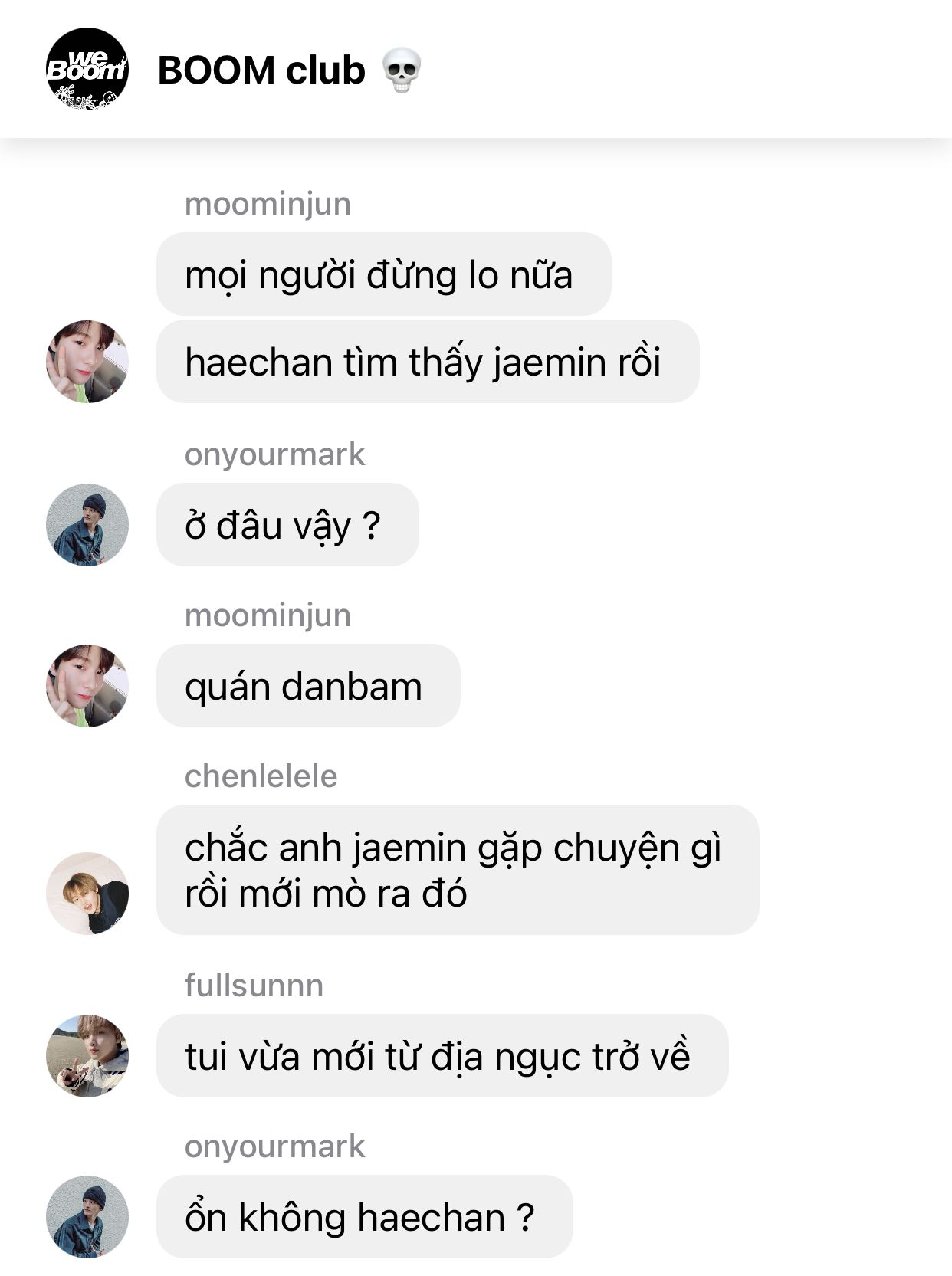
Task: Select message 'haechan tìm thấy jaemin rồi'
Action: click(x=428, y=362)
